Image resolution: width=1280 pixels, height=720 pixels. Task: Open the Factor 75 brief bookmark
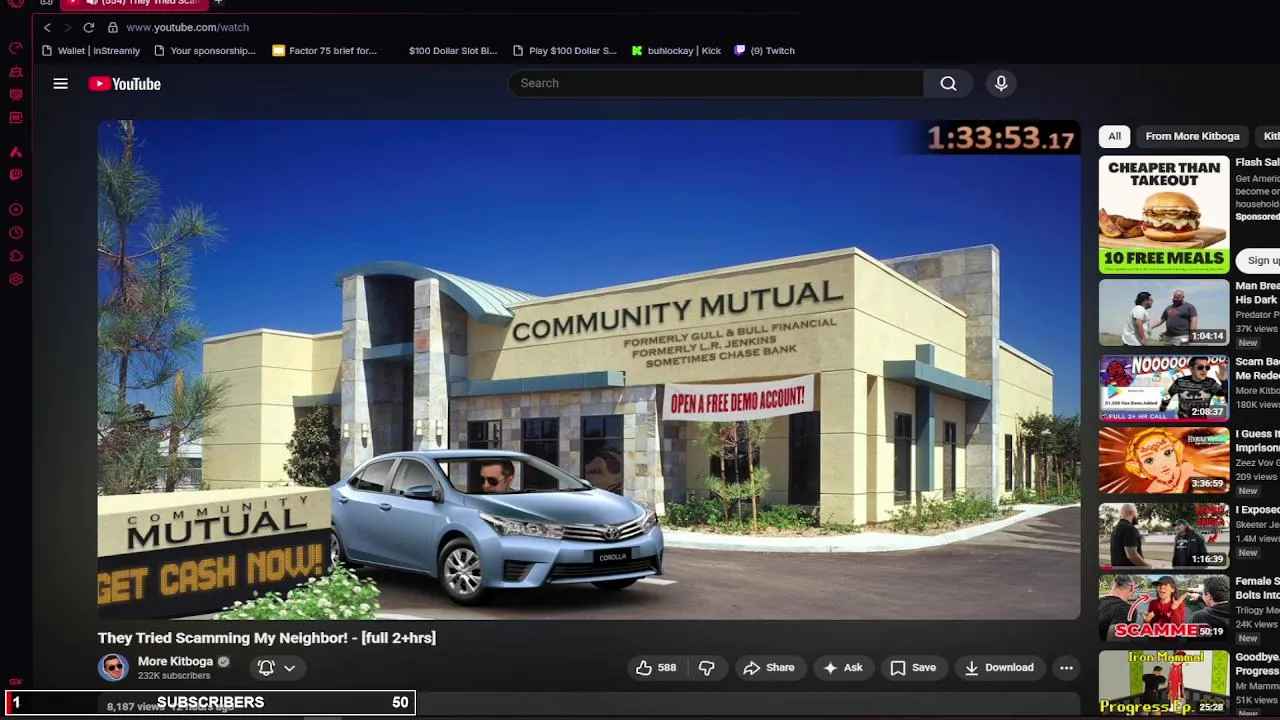[x=324, y=51]
